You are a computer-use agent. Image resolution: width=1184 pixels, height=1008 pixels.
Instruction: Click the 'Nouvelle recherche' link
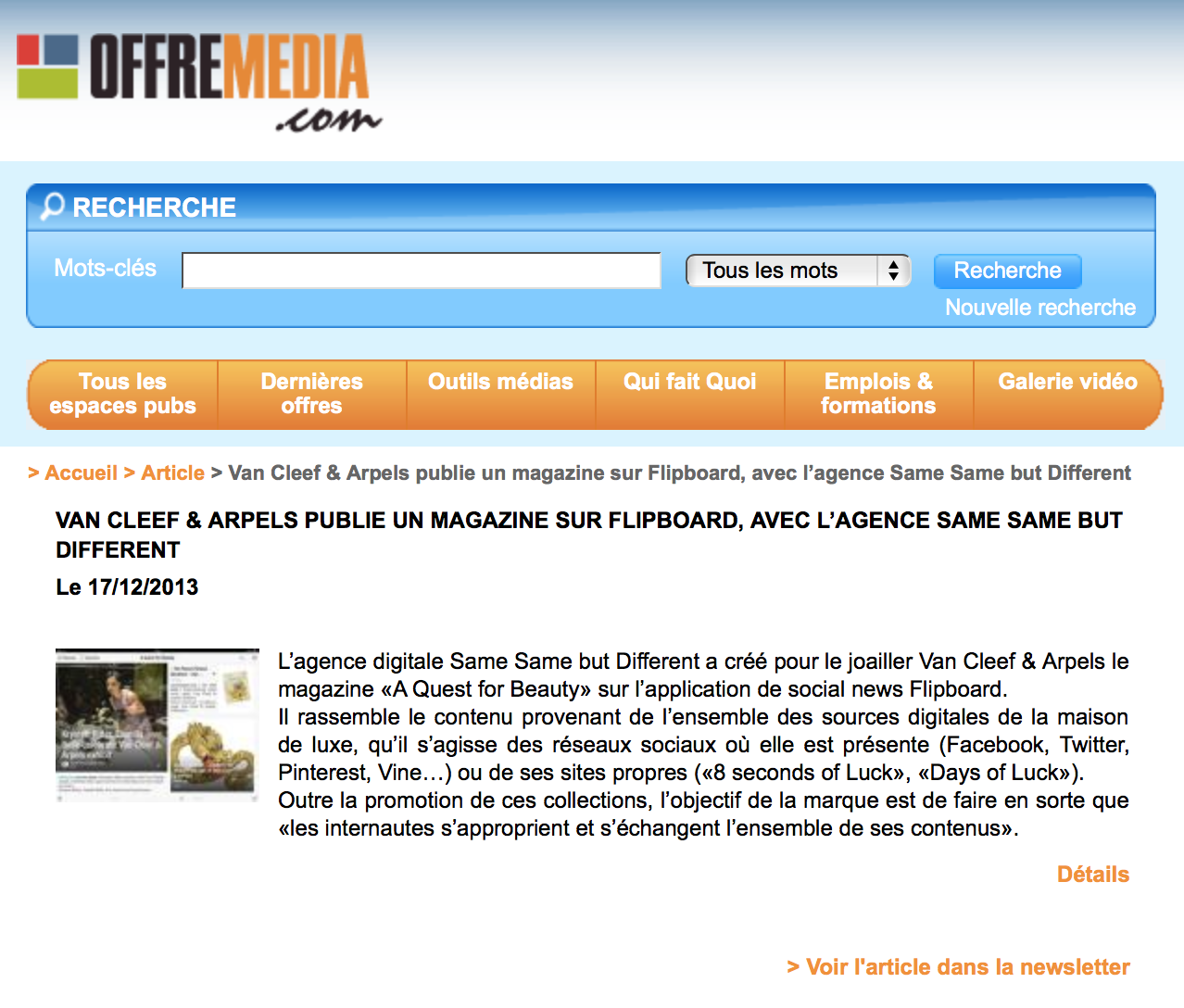pos(1040,308)
